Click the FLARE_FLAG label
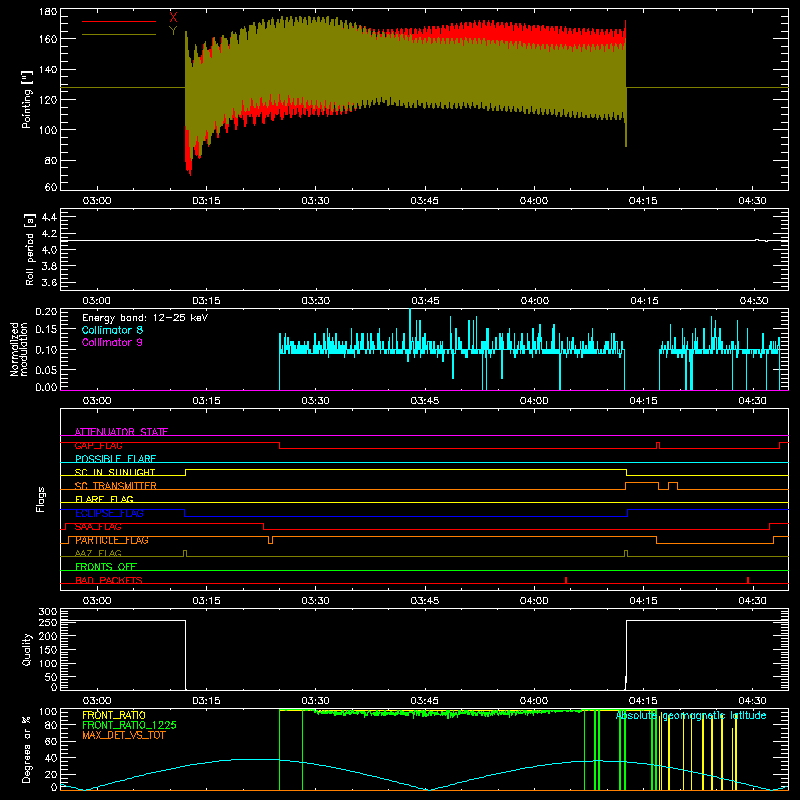The image size is (800, 800). click(104, 499)
